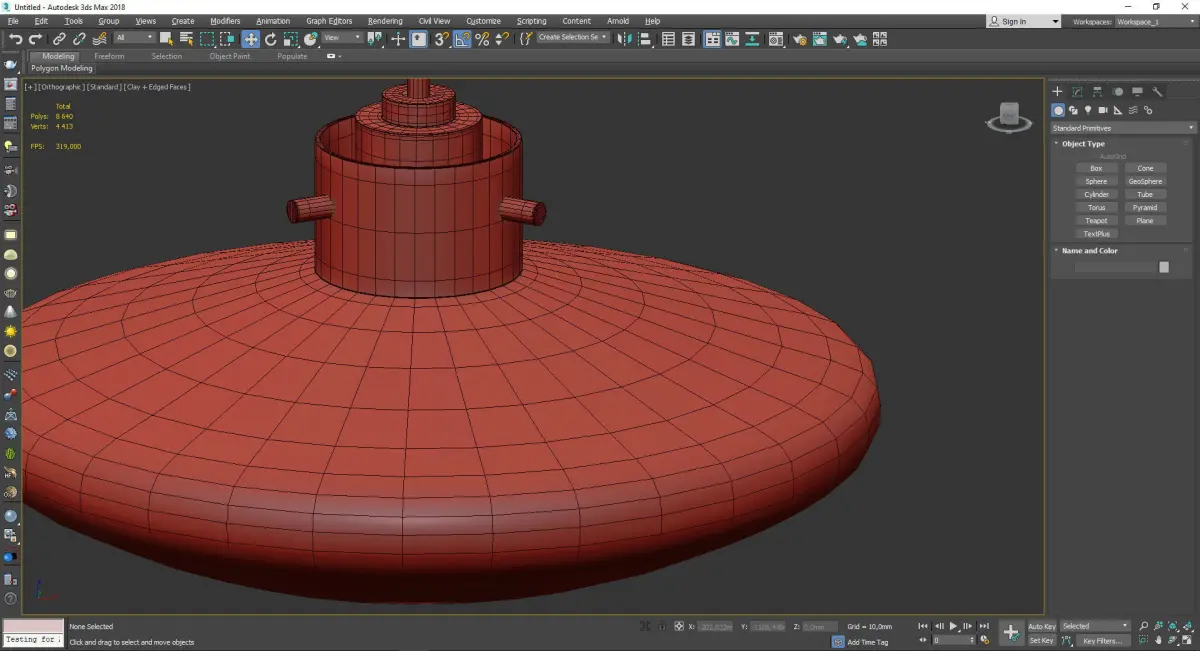1200x651 pixels.
Task: Toggle the Selection Lock padlock
Action: [662, 626]
